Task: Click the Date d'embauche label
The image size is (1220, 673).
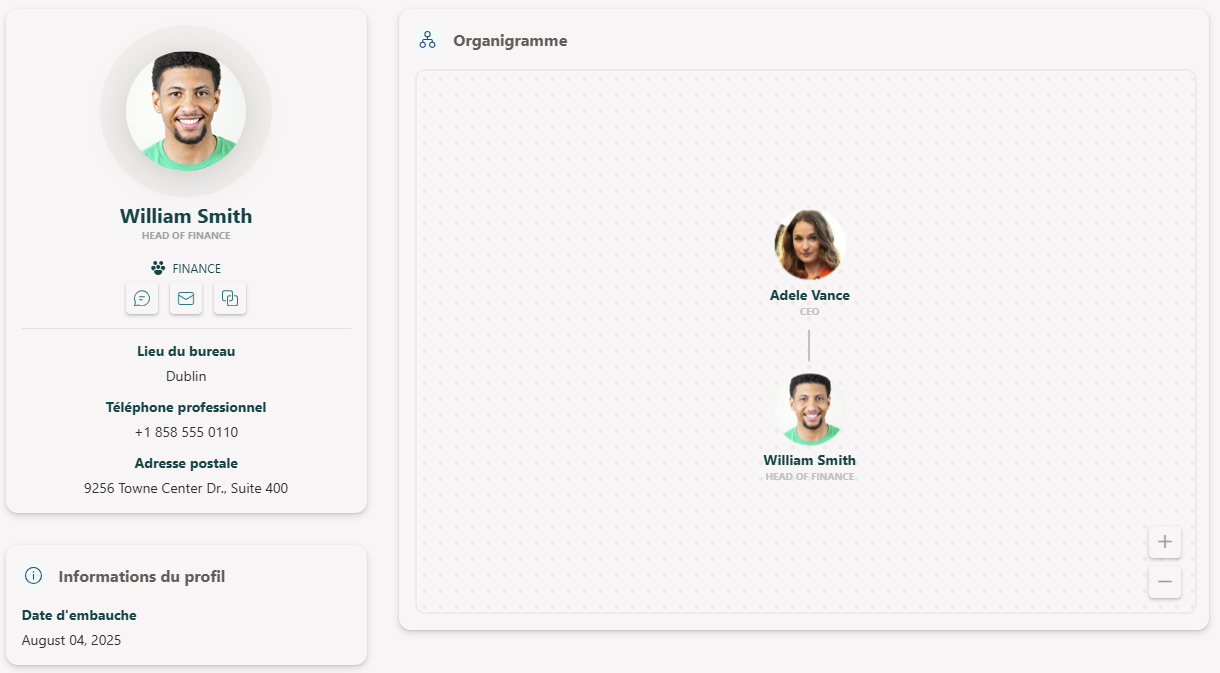Action: point(79,615)
